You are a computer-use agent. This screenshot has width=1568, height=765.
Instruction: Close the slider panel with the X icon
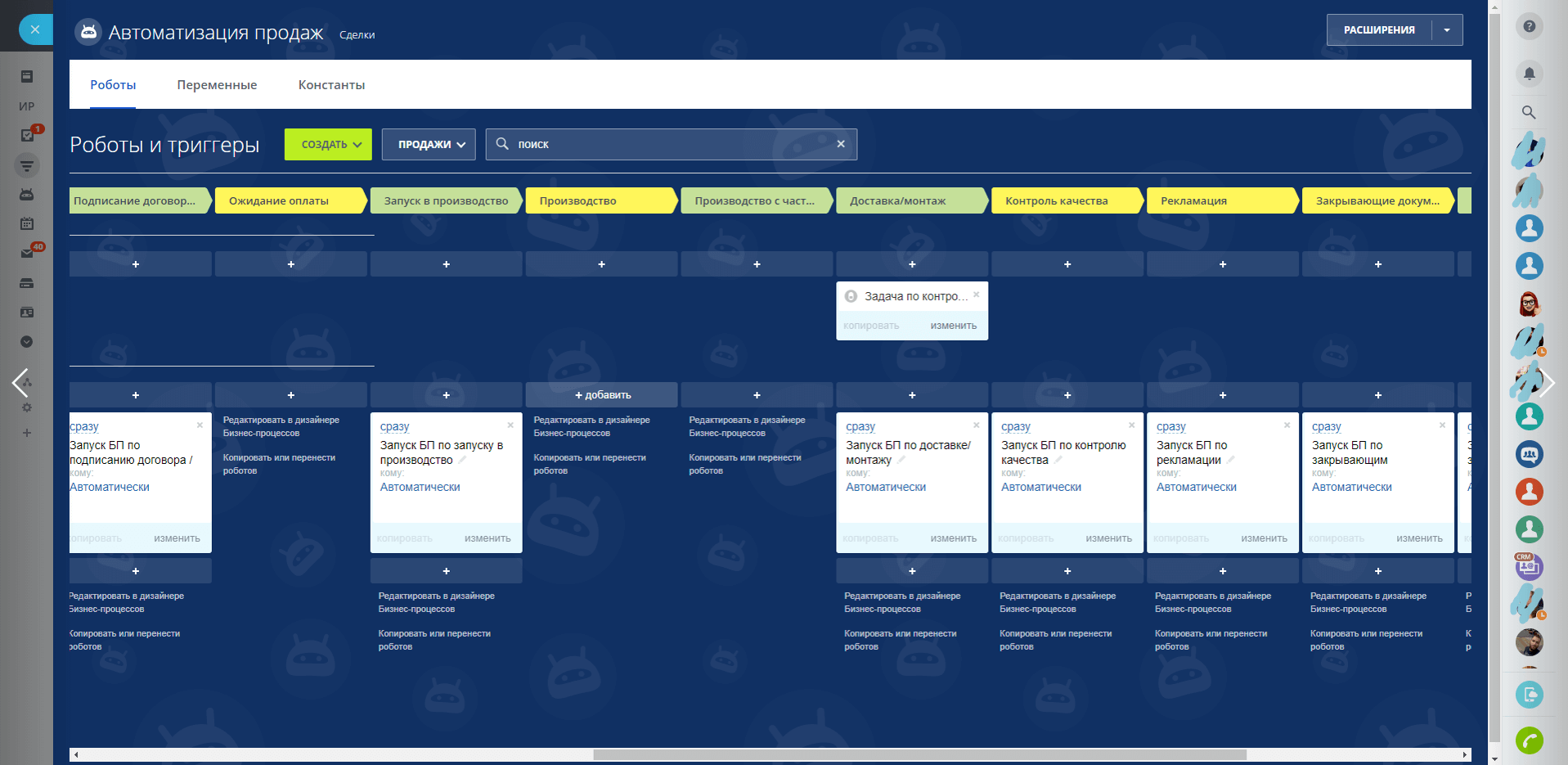pos(35,29)
